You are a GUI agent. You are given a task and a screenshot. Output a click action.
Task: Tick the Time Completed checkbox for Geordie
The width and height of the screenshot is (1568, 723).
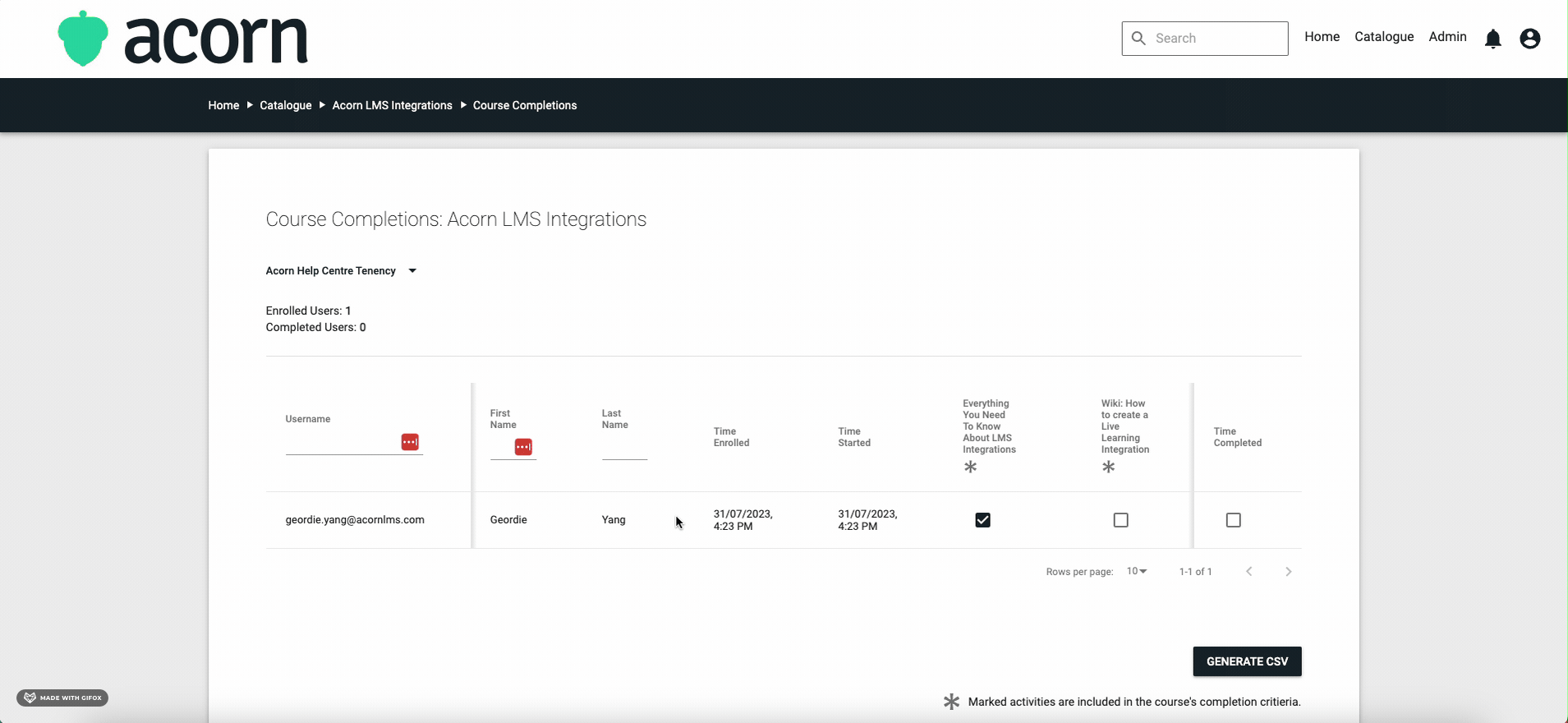click(x=1233, y=520)
